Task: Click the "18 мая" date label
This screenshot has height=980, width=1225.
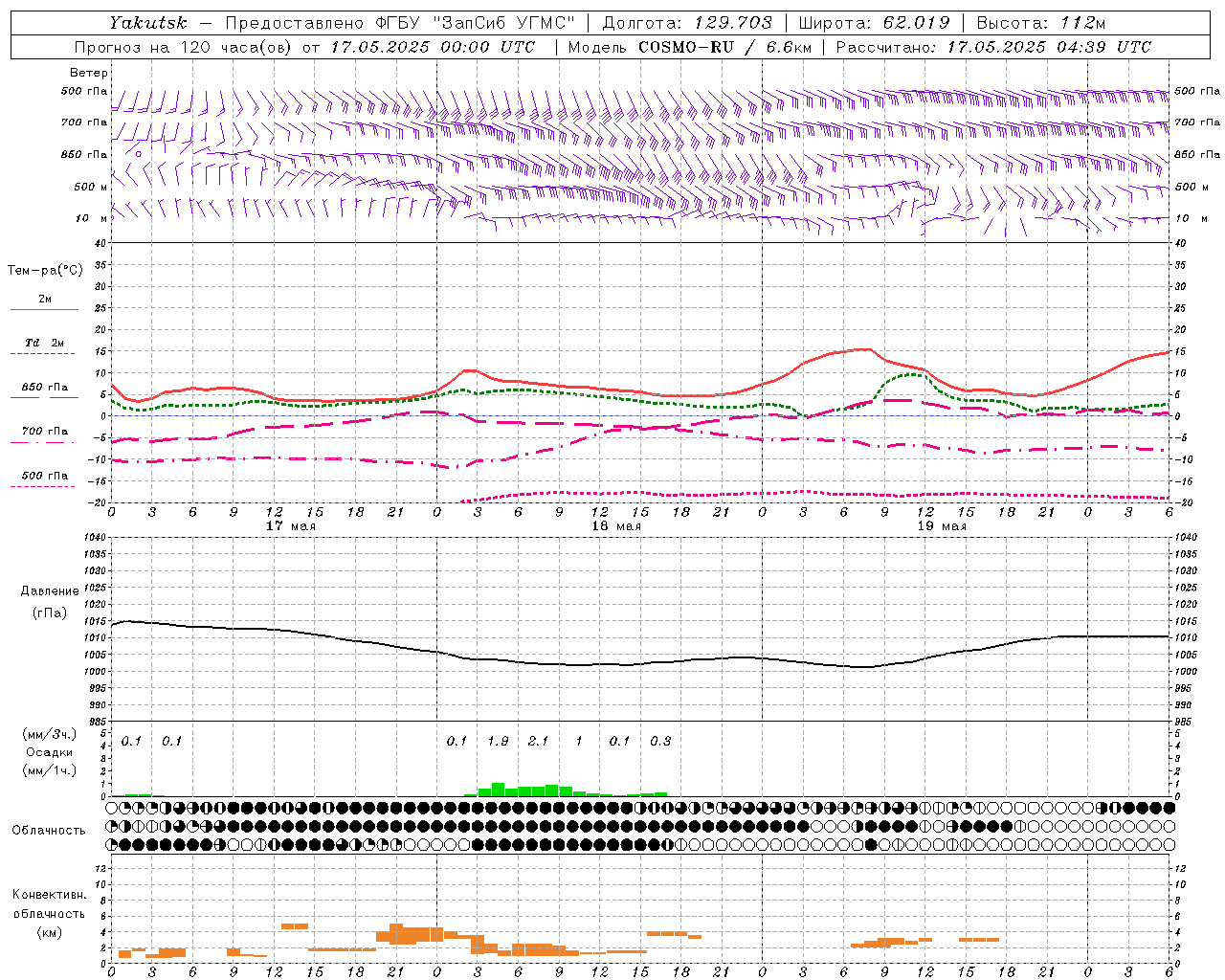Action: coord(616,526)
